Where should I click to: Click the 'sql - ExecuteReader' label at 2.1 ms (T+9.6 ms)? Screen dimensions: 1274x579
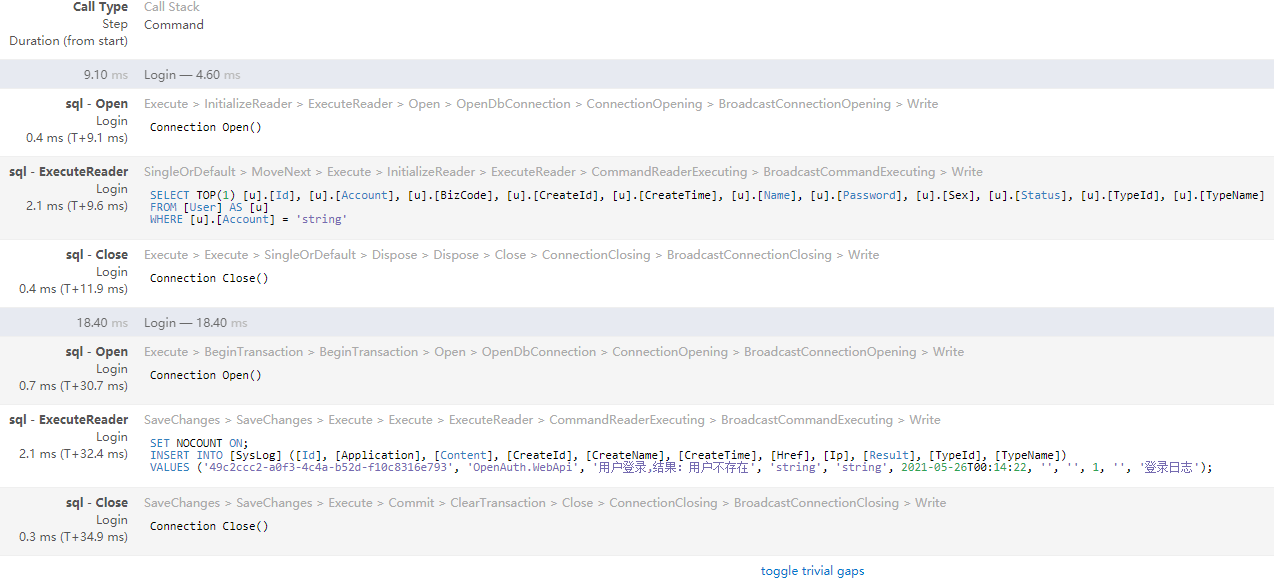coord(69,172)
